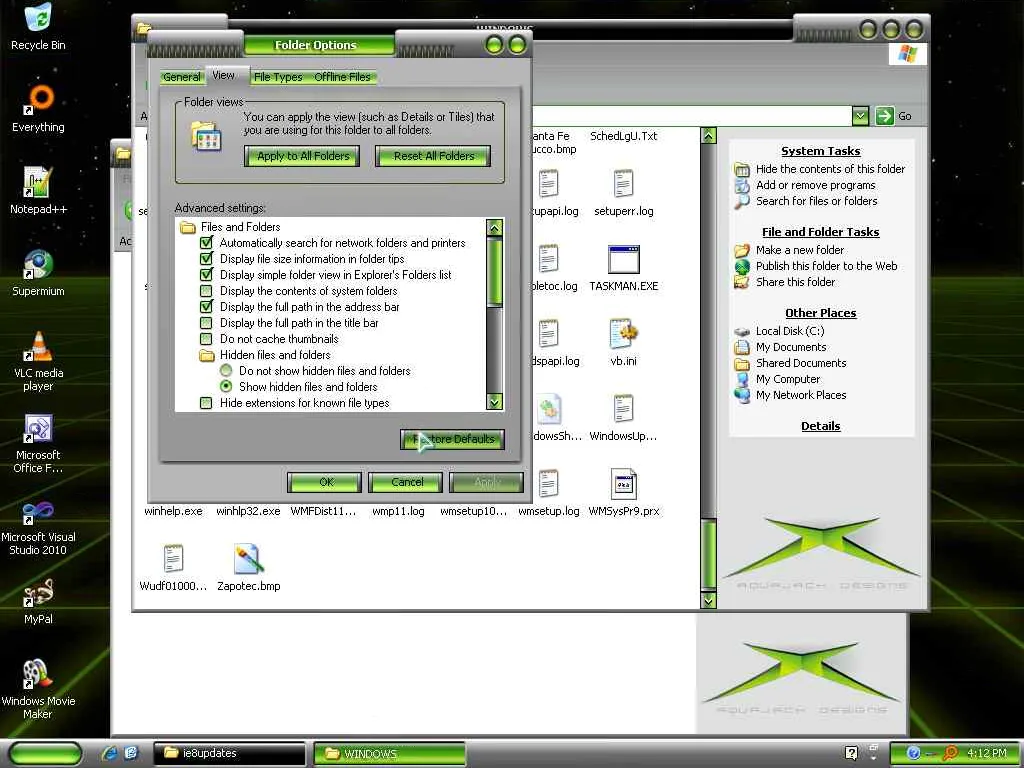This screenshot has width=1024, height=768.
Task: Click the ie8updates taskbar button
Action: pos(229,753)
